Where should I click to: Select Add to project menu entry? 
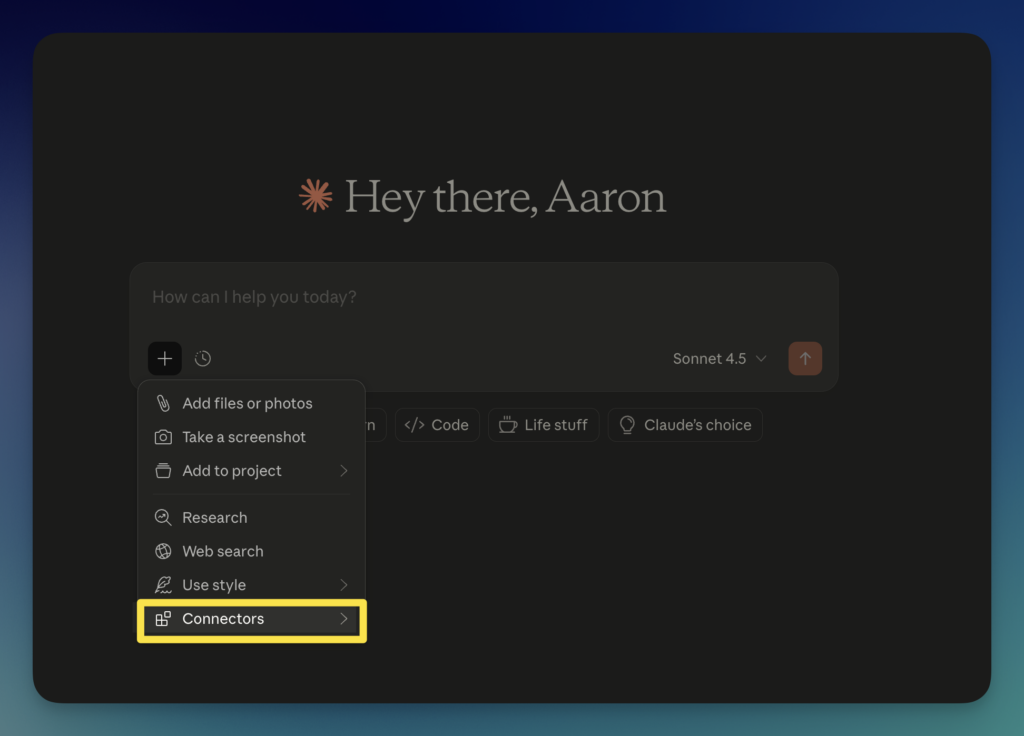[x=251, y=471]
